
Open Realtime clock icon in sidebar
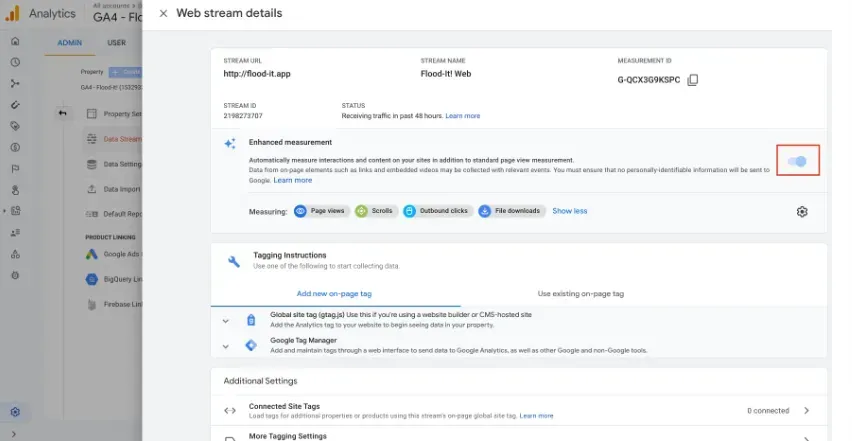15,62
